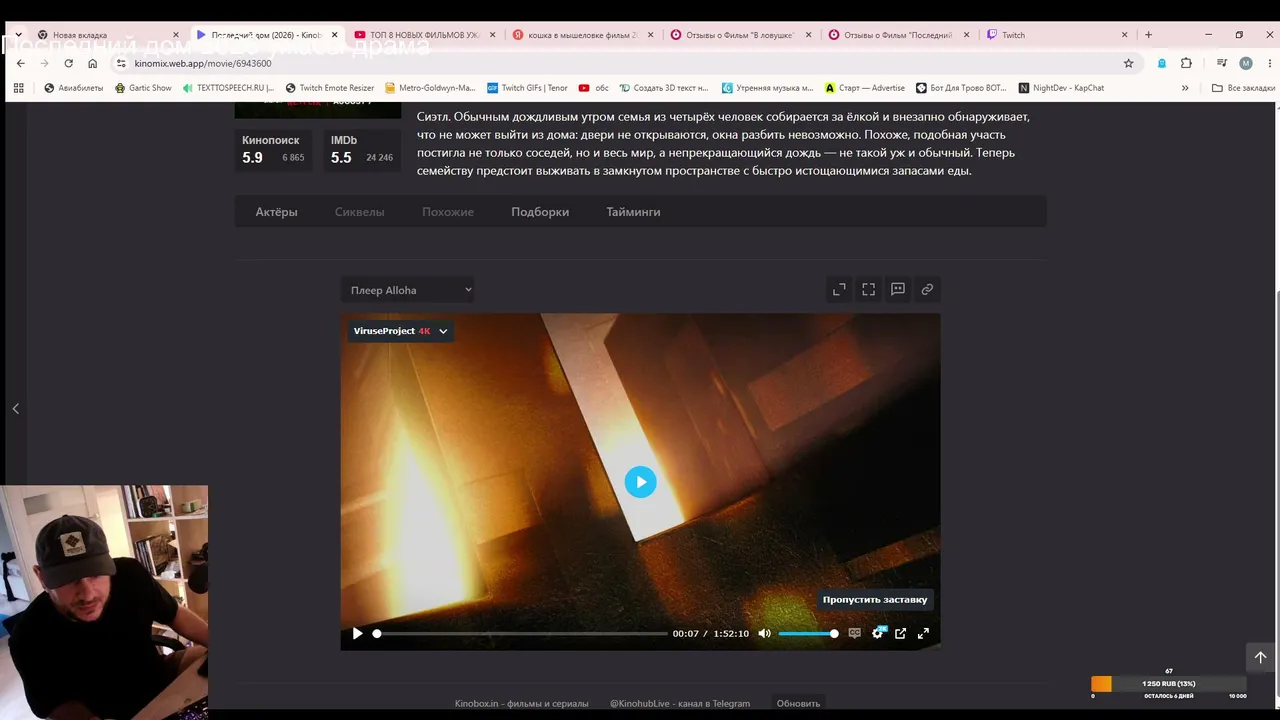Open the Сиквелы tab

(x=360, y=212)
